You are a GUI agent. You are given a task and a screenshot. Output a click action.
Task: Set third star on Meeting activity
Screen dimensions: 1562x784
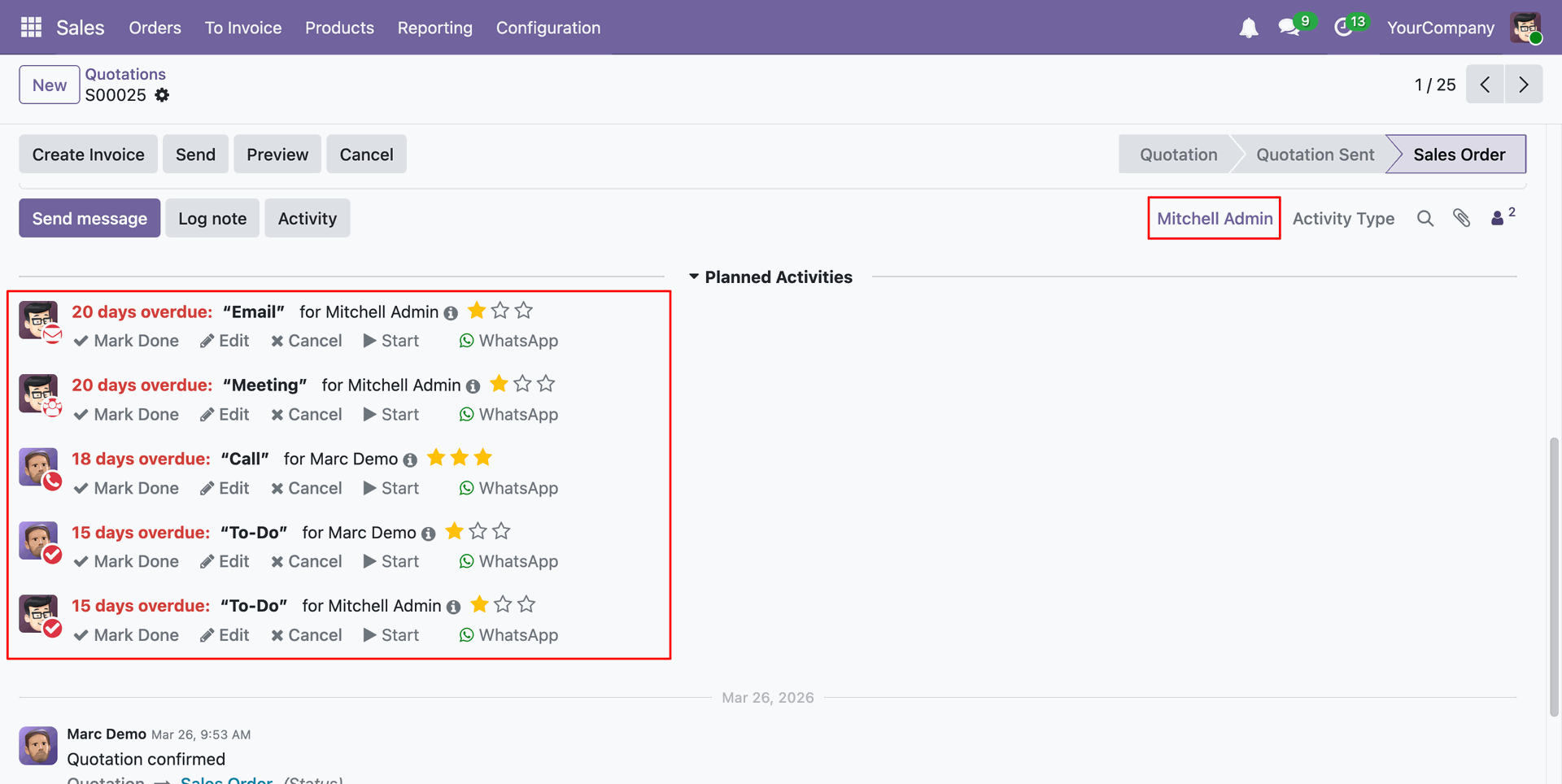click(x=546, y=384)
